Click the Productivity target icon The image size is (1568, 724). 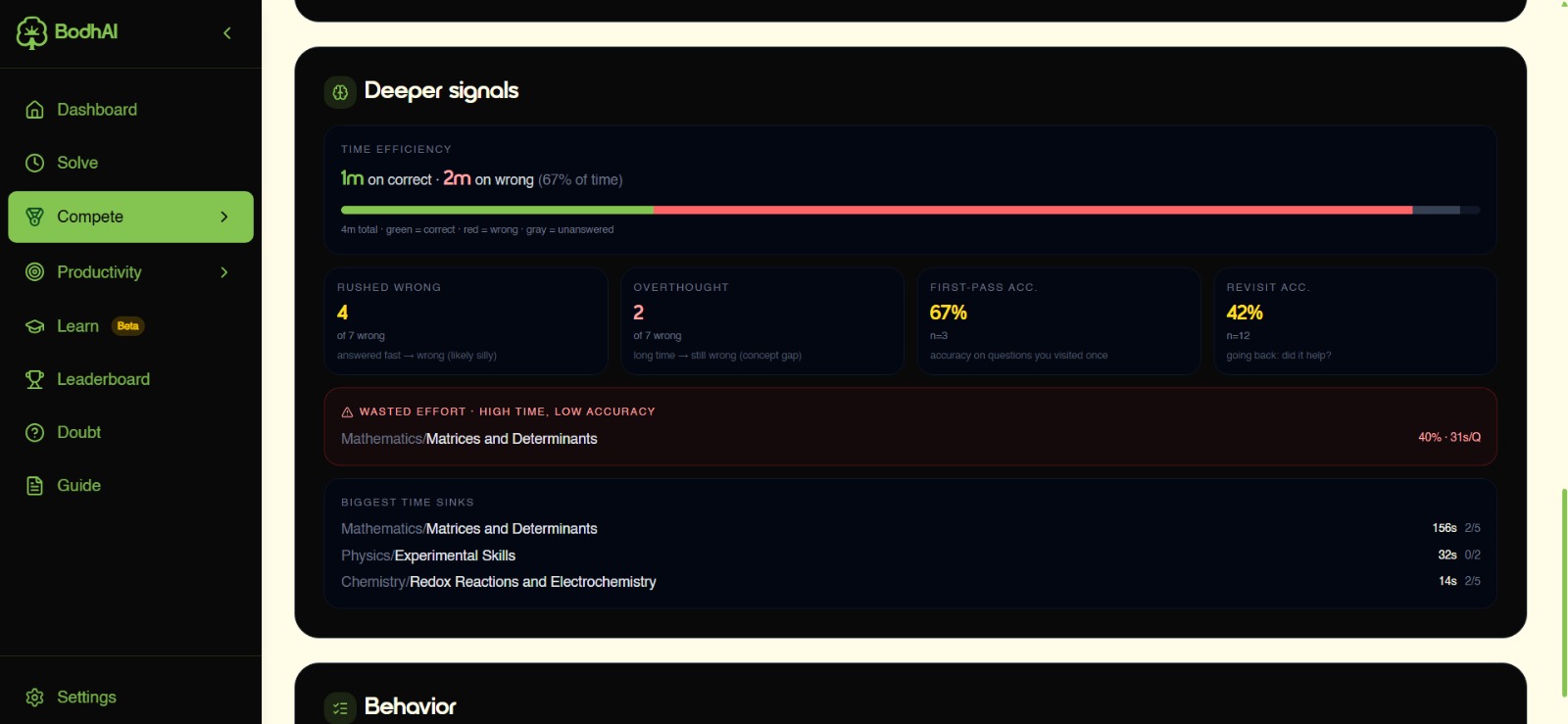pos(34,272)
